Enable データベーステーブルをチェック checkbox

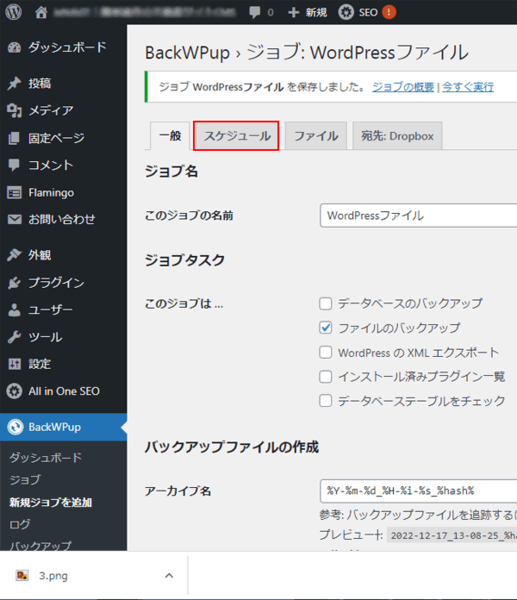pos(326,401)
